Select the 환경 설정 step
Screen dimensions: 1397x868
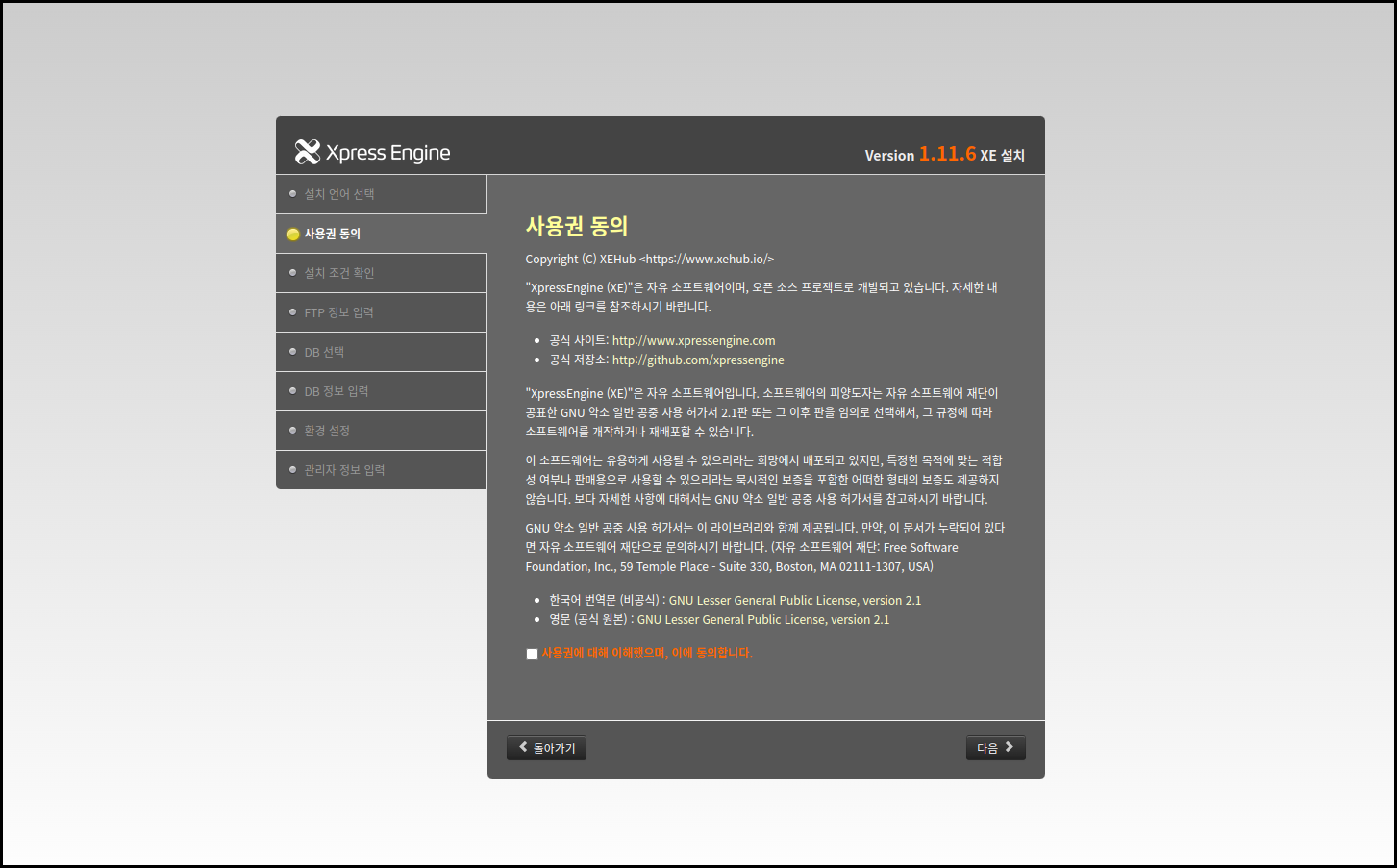[381, 431]
